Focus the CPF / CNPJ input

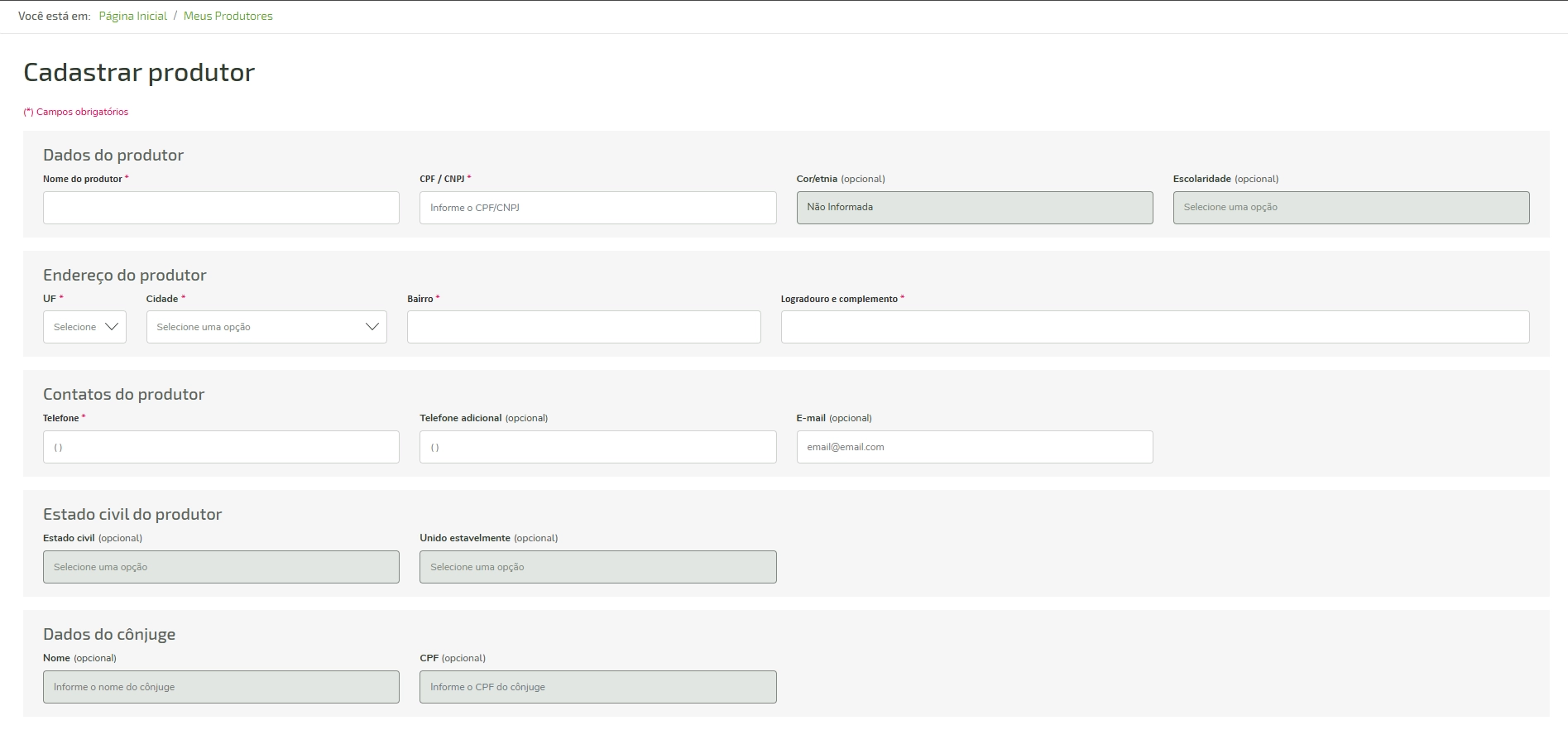tap(597, 208)
